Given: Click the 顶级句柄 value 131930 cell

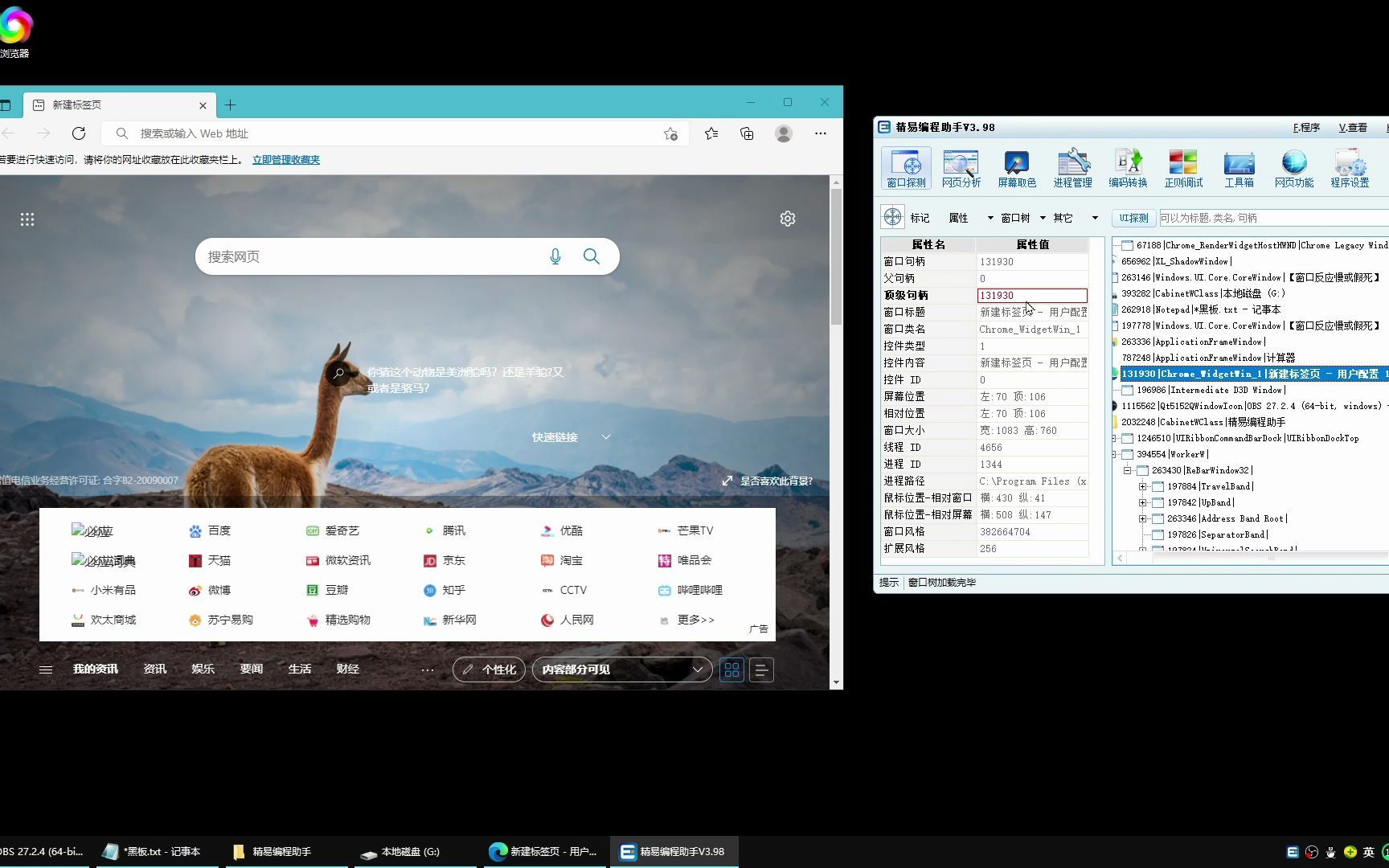Looking at the screenshot, I should tap(1032, 296).
